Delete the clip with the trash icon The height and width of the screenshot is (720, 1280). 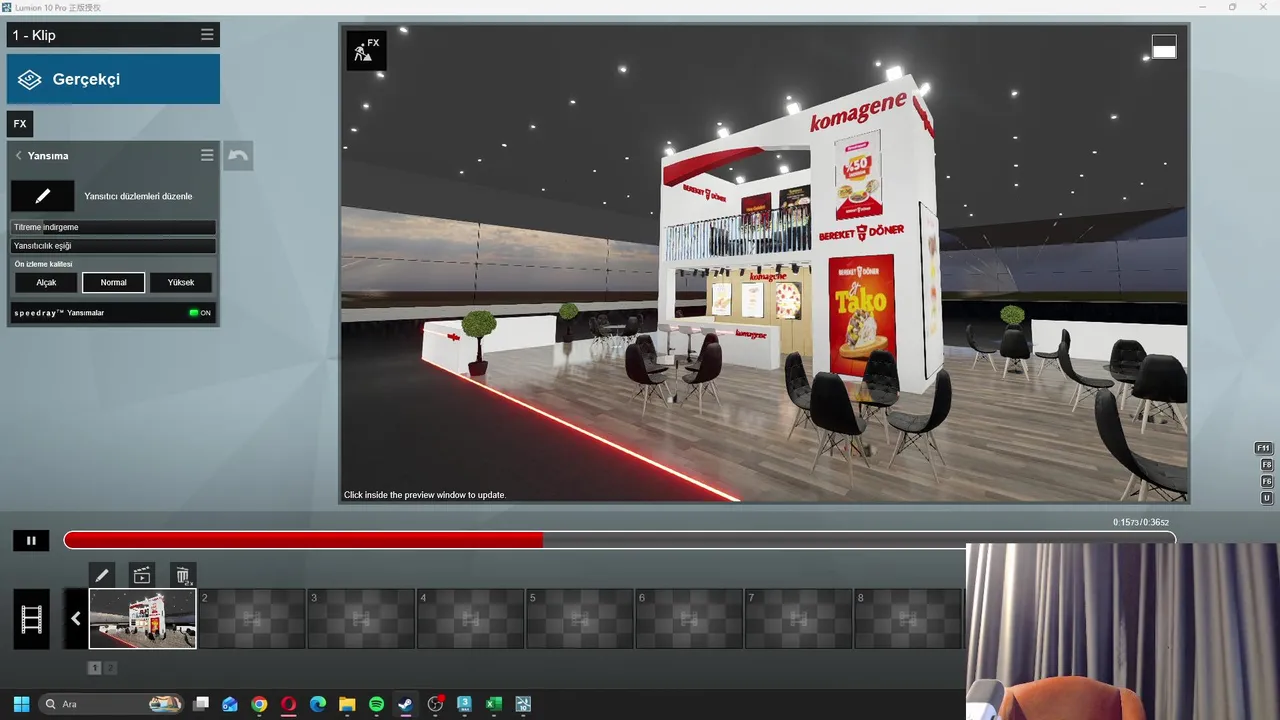coord(182,575)
